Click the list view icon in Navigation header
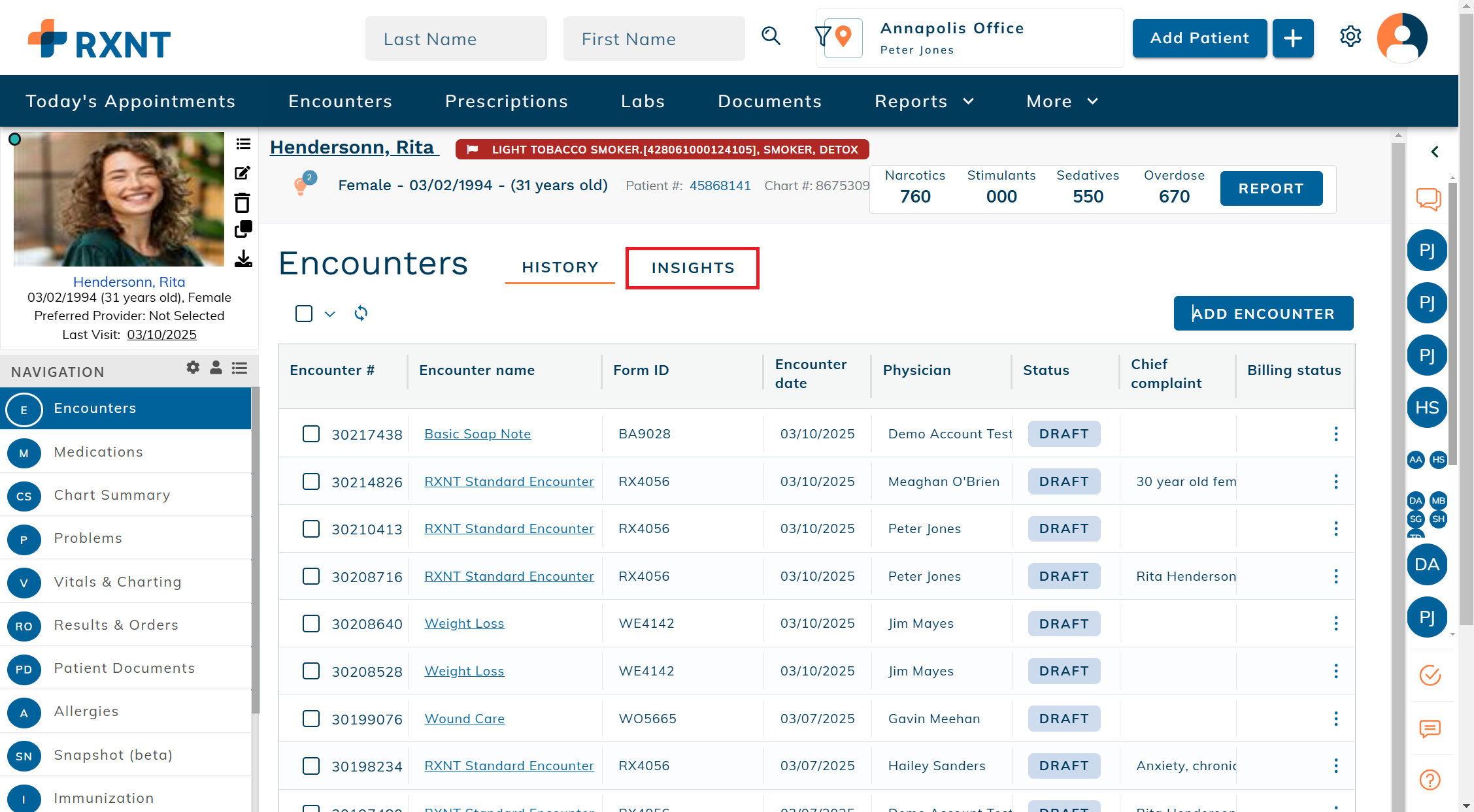This screenshot has width=1474, height=812. click(240, 368)
